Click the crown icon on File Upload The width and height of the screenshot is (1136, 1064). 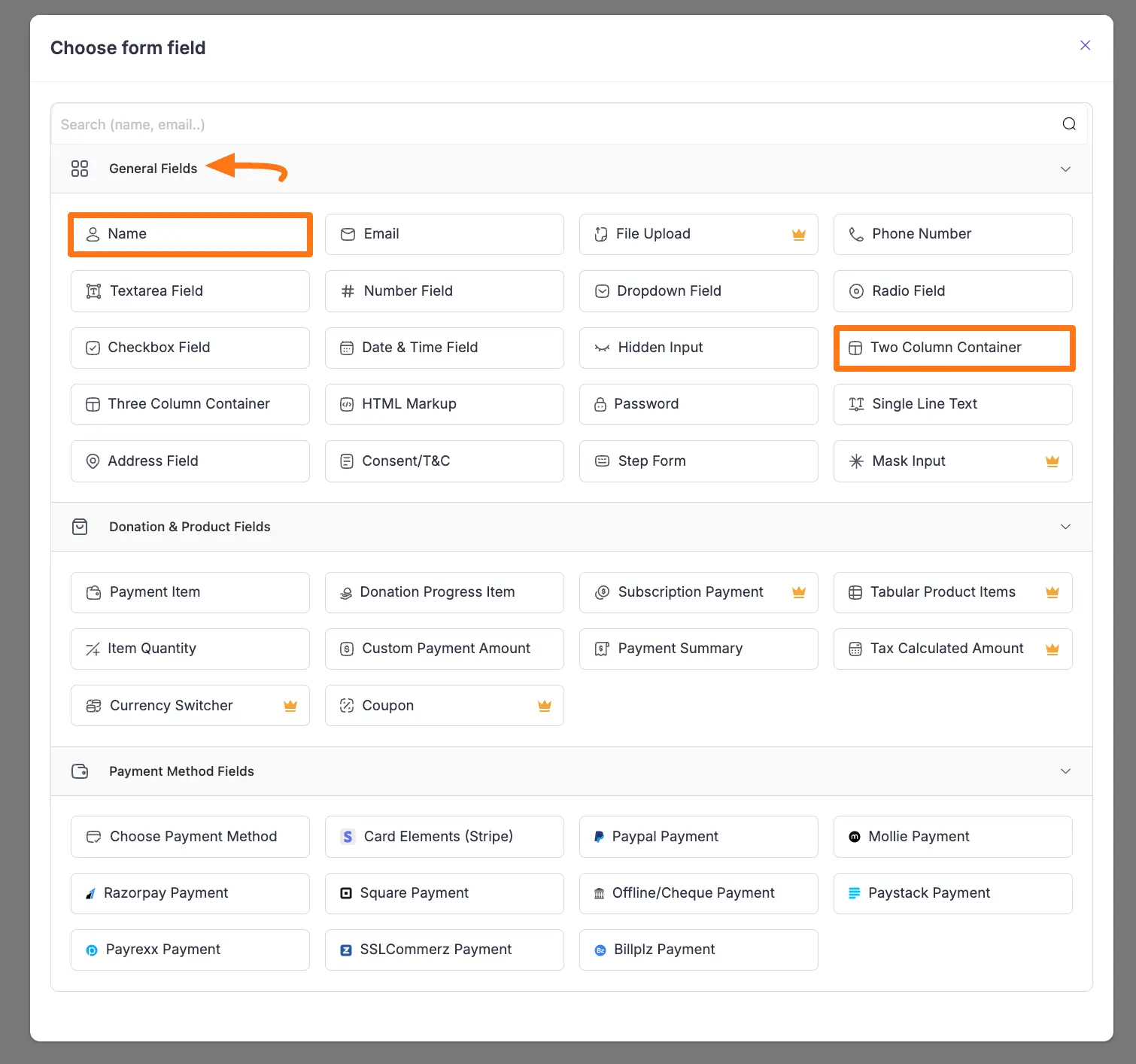tap(799, 235)
